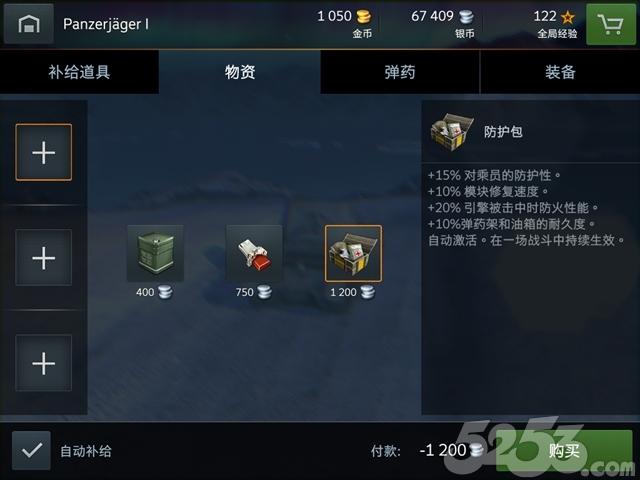
Task: Switch to the 物资 tab
Action: coord(240,72)
